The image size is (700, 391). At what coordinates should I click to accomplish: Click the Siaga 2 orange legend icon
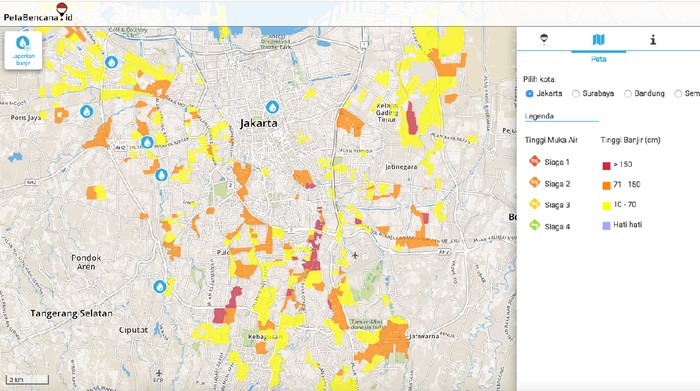534,182
